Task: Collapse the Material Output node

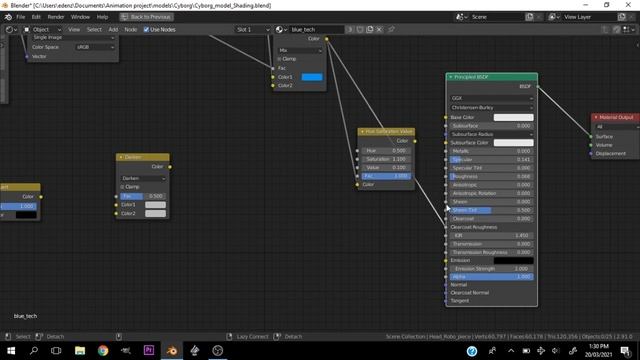Action: point(596,117)
